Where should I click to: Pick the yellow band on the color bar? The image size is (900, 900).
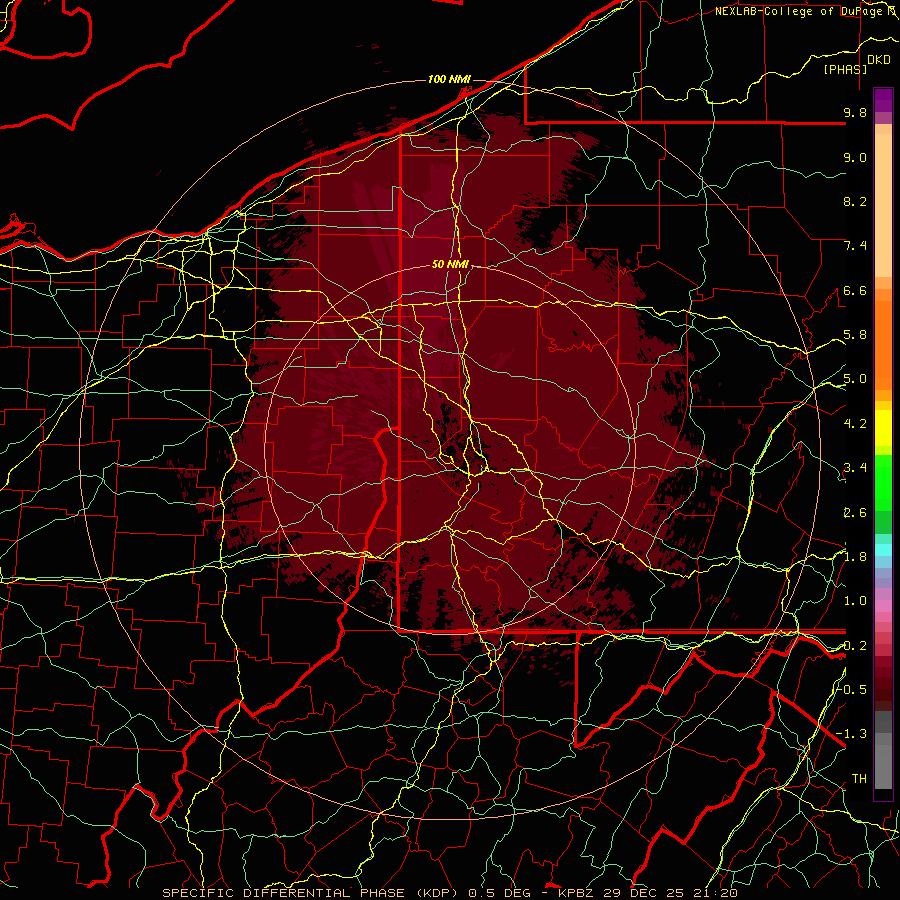tap(883, 428)
